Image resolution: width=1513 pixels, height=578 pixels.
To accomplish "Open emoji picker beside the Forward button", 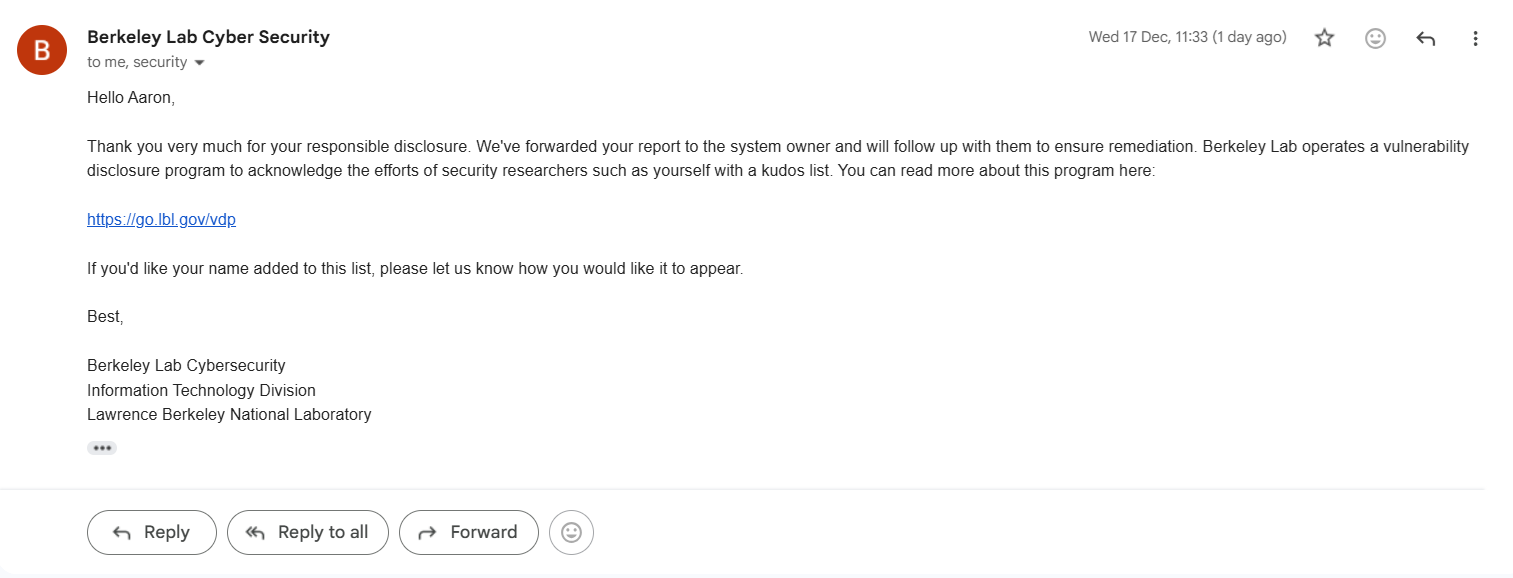I will pos(571,532).
